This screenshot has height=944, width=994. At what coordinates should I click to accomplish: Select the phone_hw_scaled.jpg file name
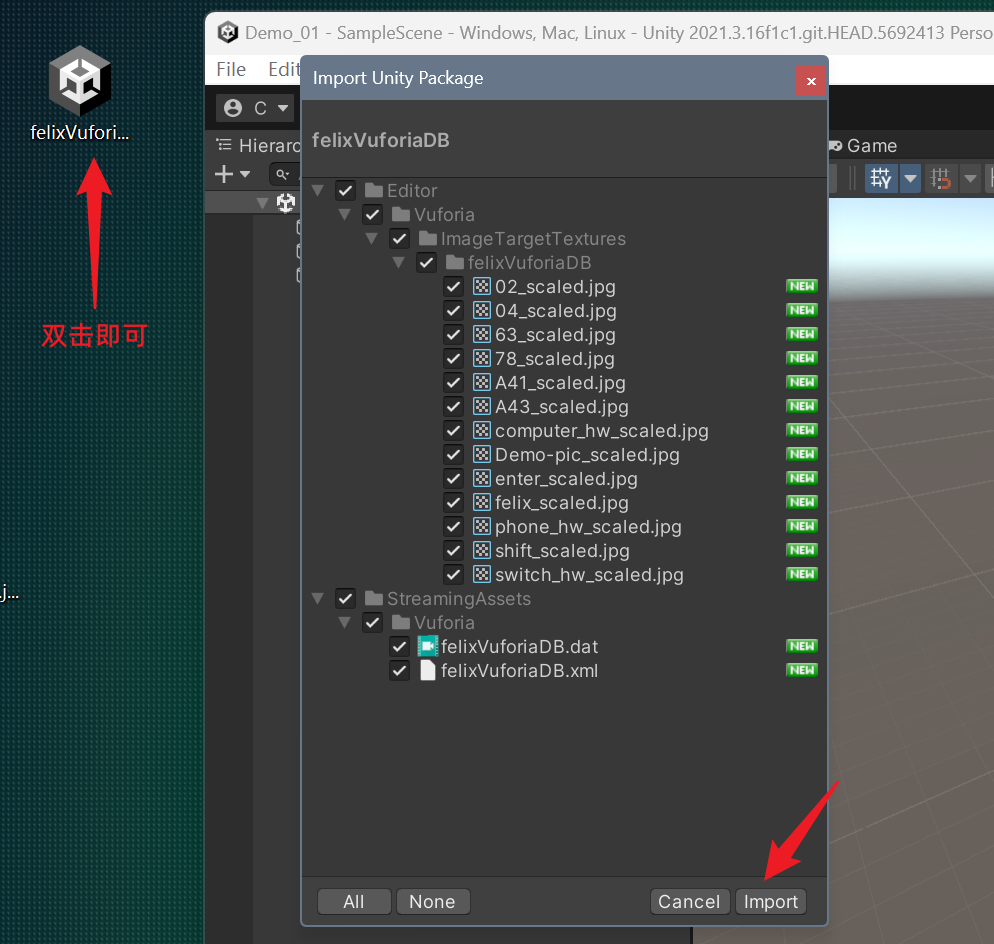588,527
